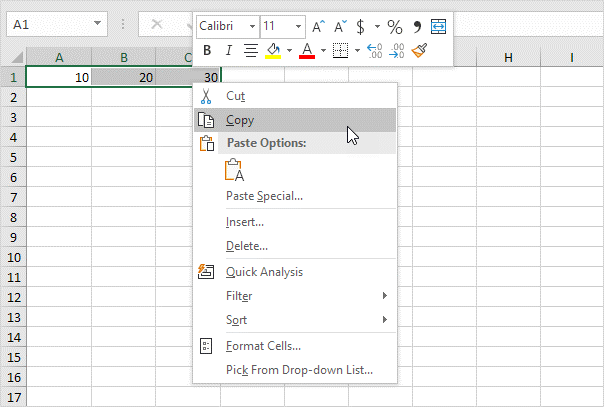Toggle italic formatting in mini toolbar
604x407 pixels.
[x=229, y=50]
